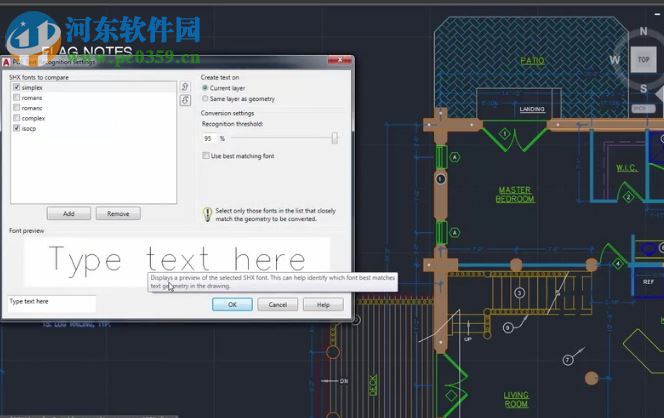Check the complex font checkbox
Viewport: 664px width, 418px height.
17,118
